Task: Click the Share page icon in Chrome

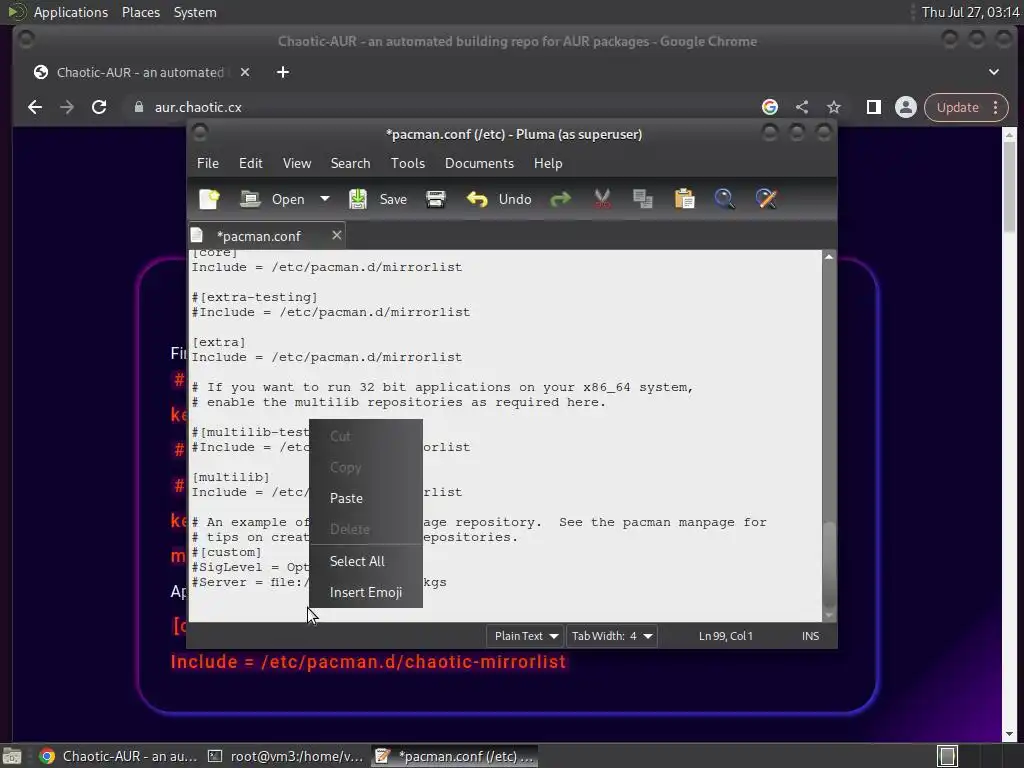Action: point(802,107)
